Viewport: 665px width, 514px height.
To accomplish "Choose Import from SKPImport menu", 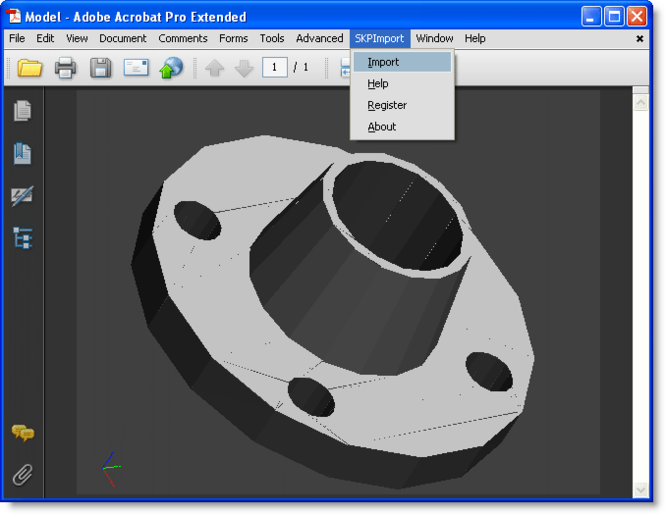I will pyautogui.click(x=402, y=62).
